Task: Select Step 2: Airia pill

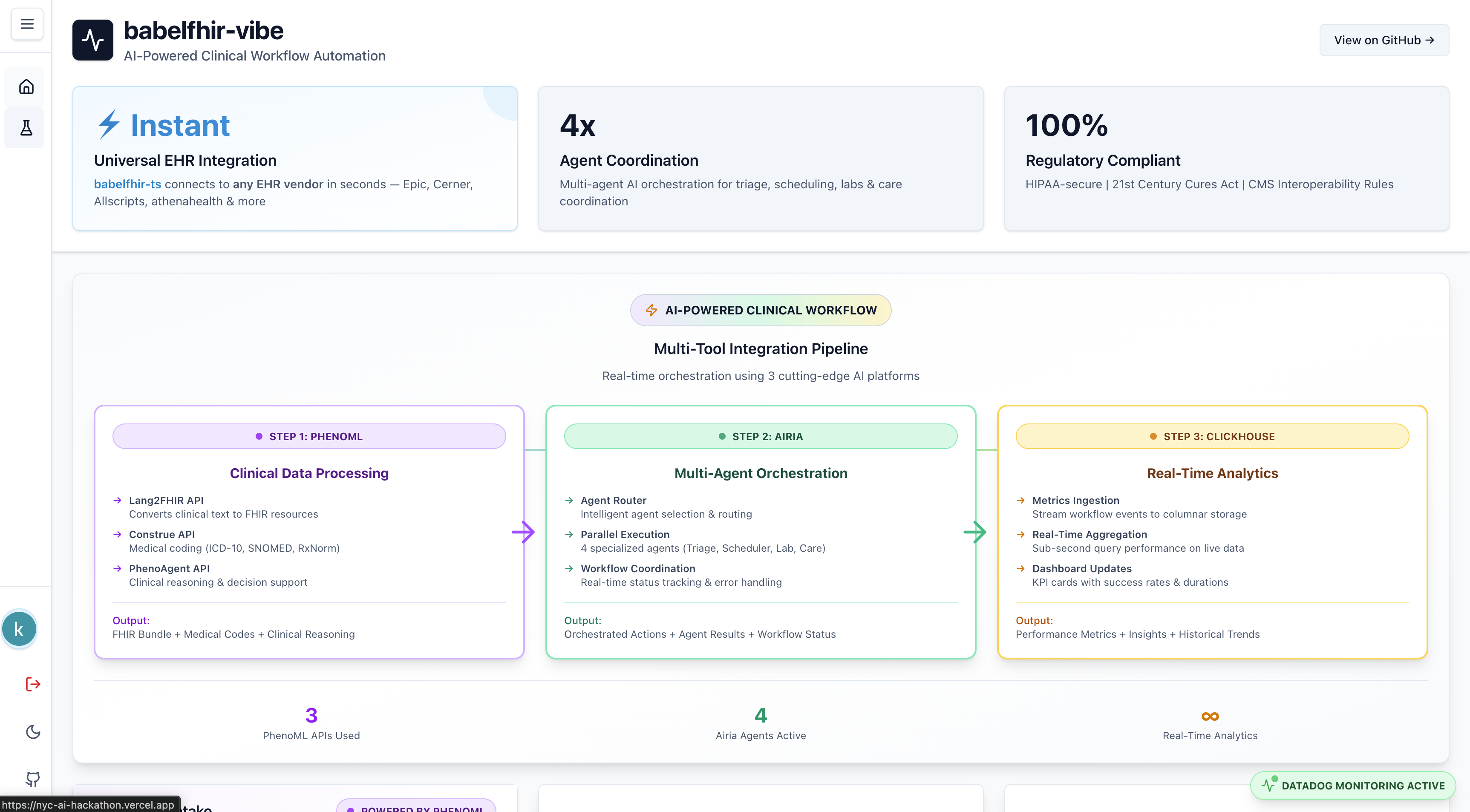Action: 760,436
